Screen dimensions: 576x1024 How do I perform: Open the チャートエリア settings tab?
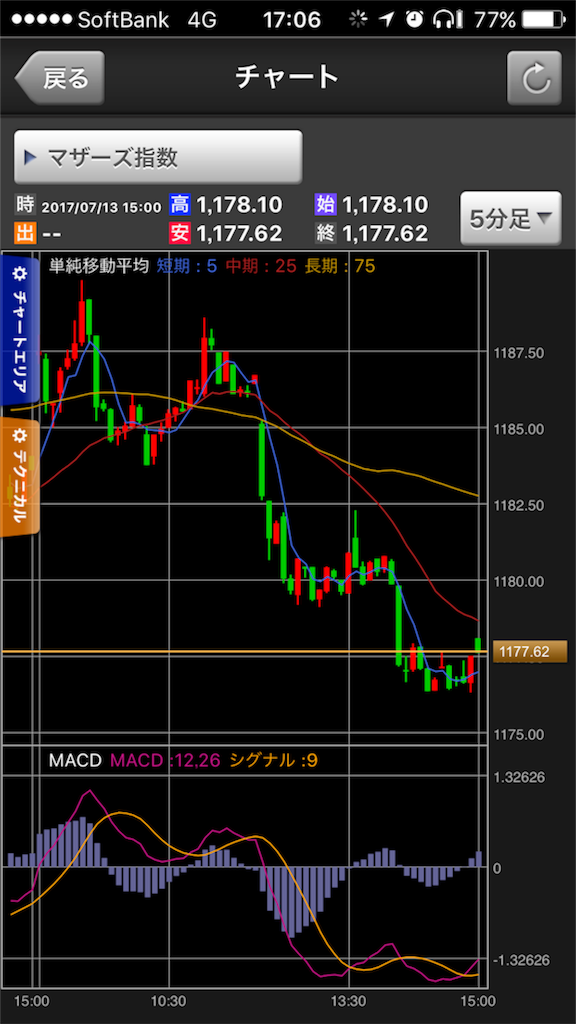20,331
